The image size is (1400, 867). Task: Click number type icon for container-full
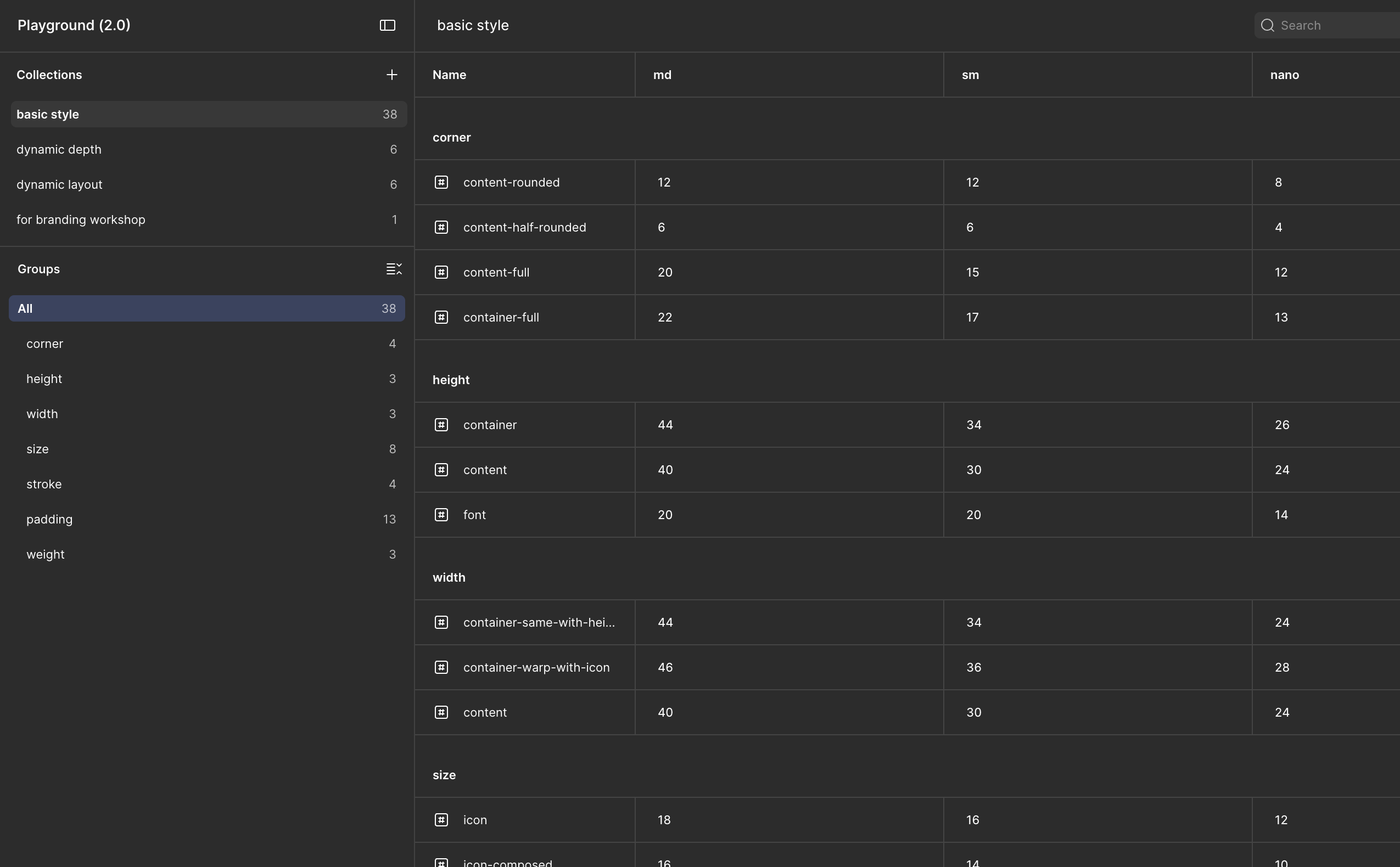click(x=441, y=317)
